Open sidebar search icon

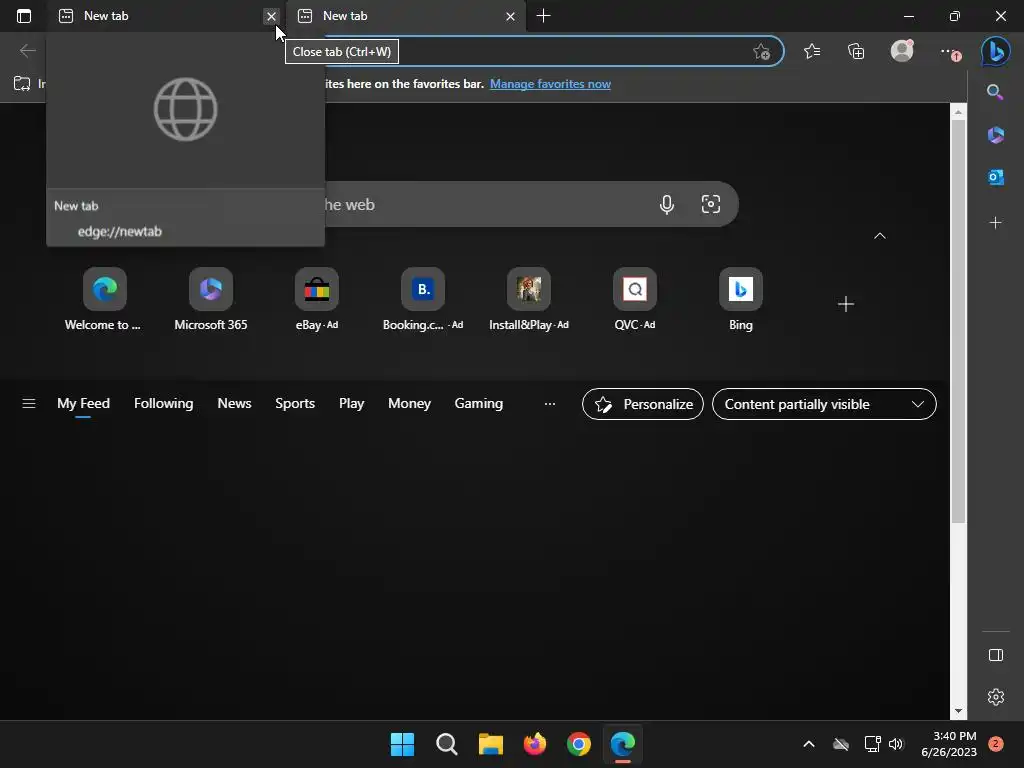click(995, 92)
